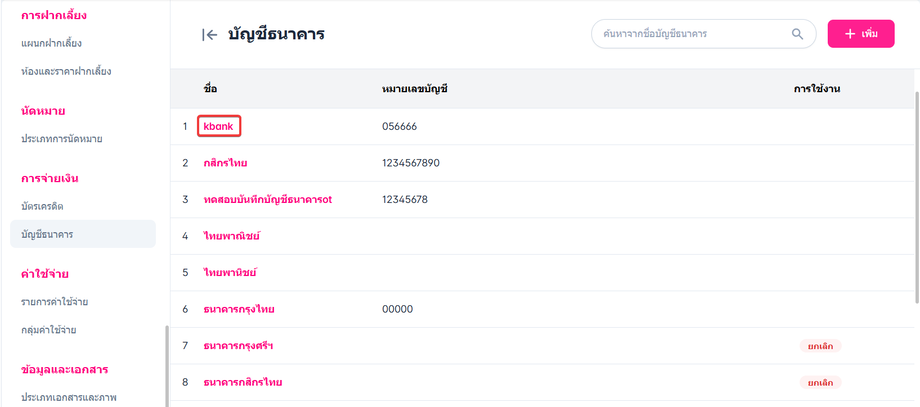920x407 pixels.
Task: Select บัญชีธนาคาร in sidebar
Action: (47, 234)
